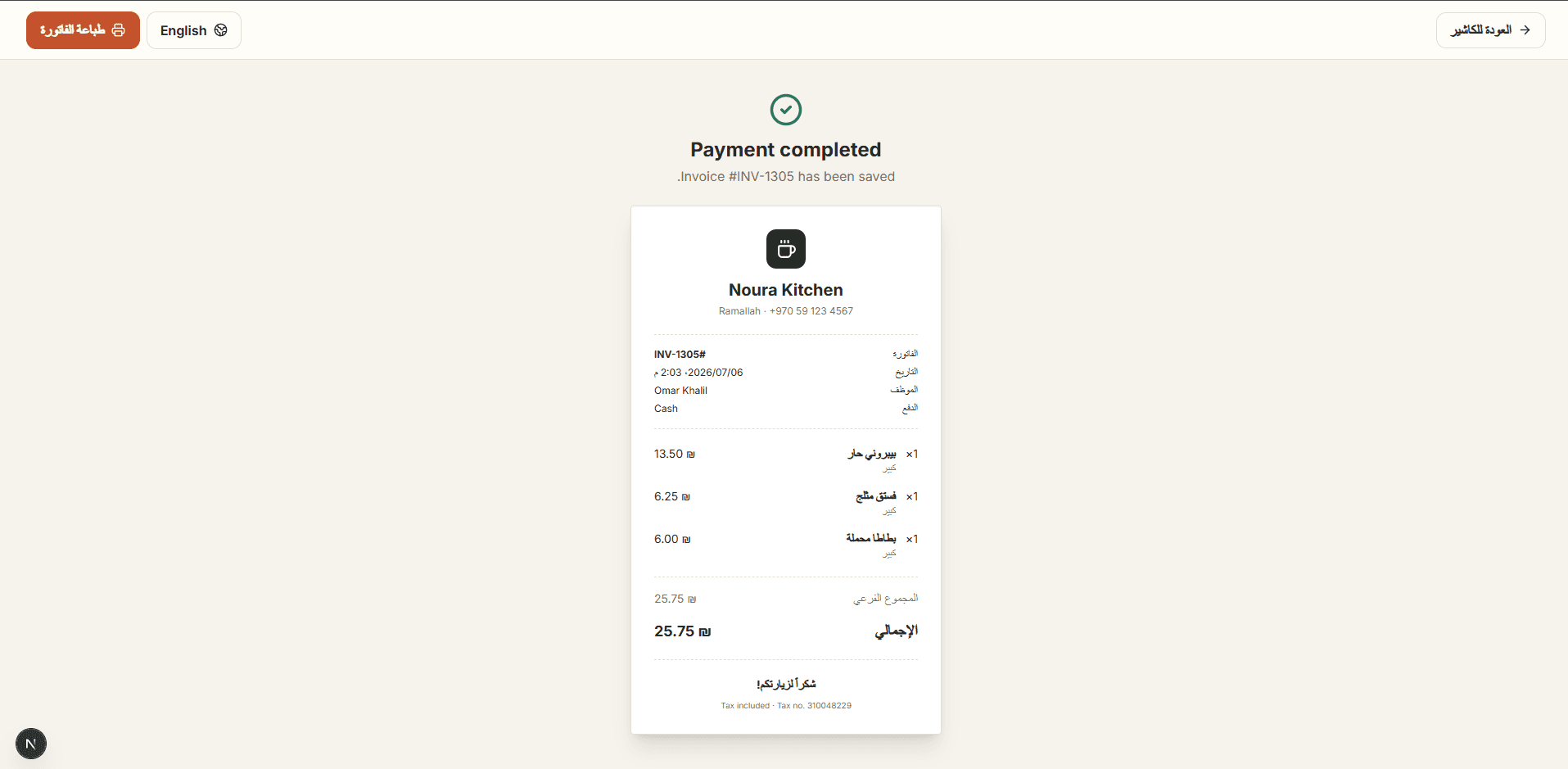Return to the cashier screen
1568x769 pixels.
pyautogui.click(x=1490, y=30)
